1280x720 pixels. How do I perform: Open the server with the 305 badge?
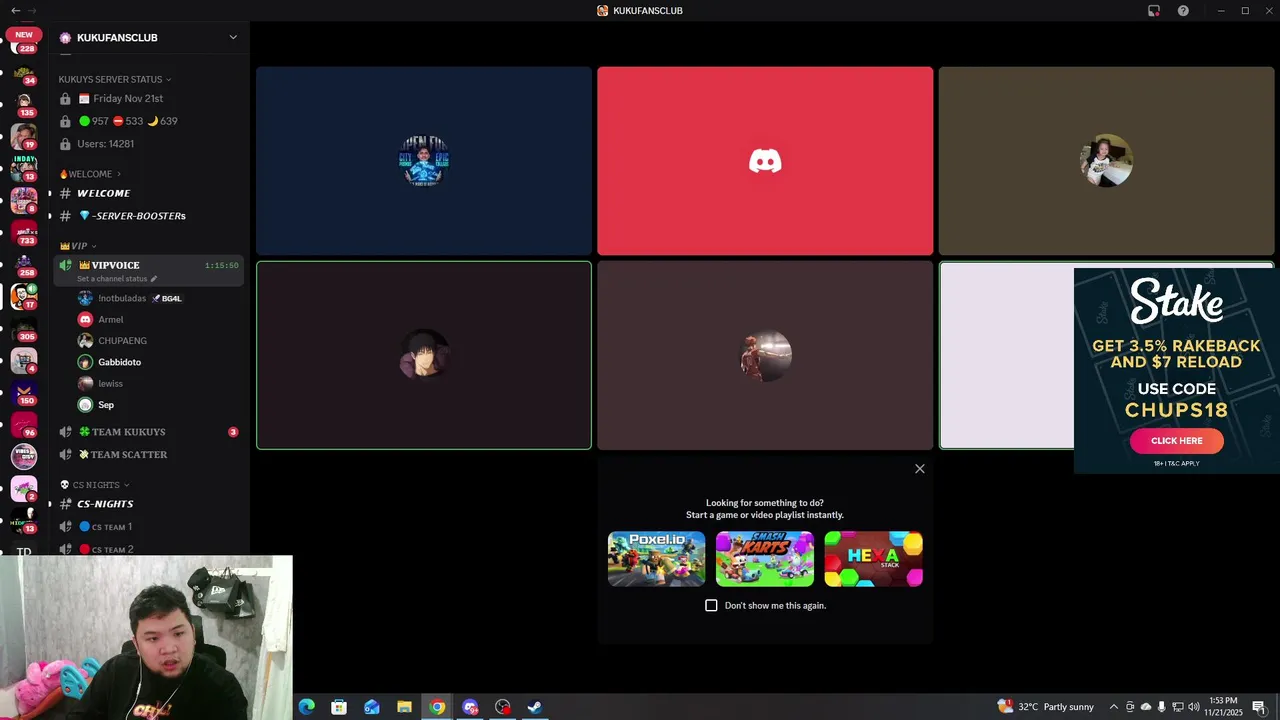point(24,329)
